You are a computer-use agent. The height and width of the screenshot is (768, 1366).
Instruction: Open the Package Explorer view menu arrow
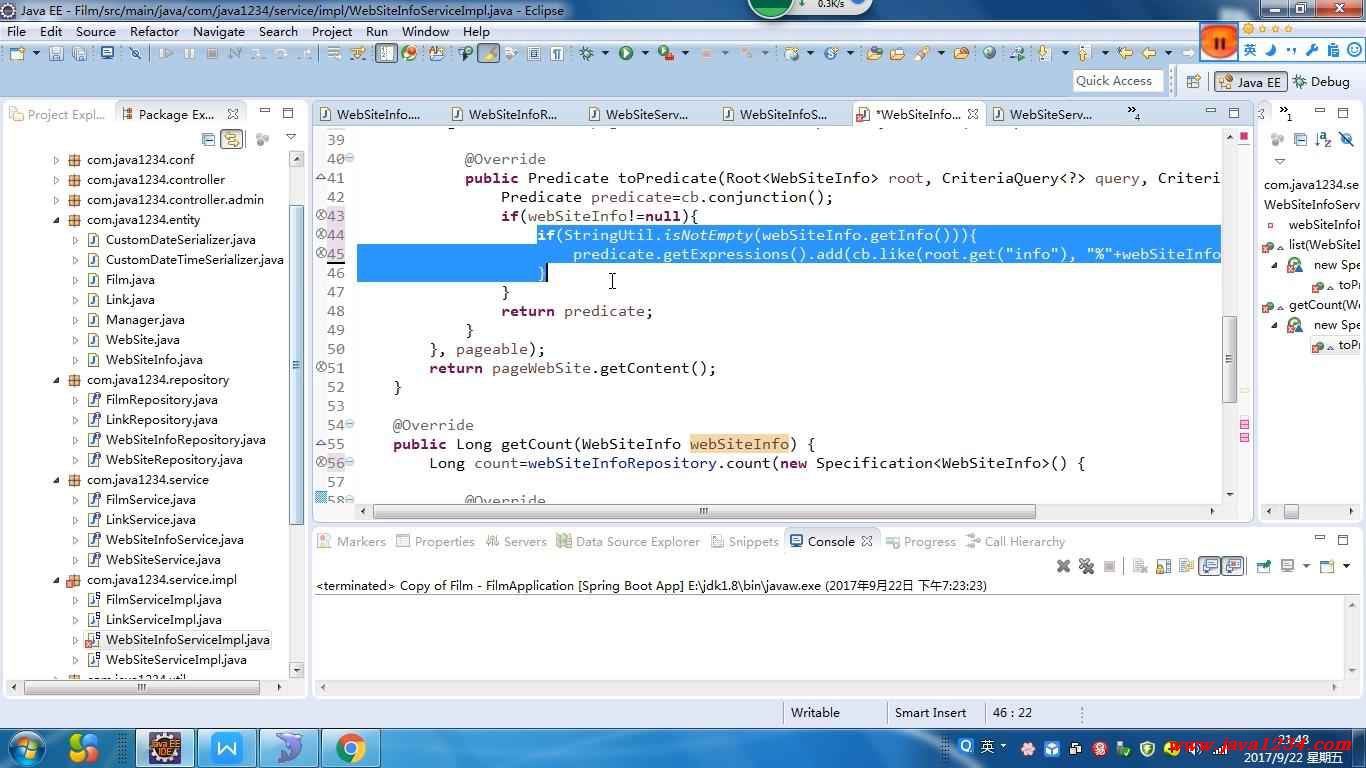point(290,138)
